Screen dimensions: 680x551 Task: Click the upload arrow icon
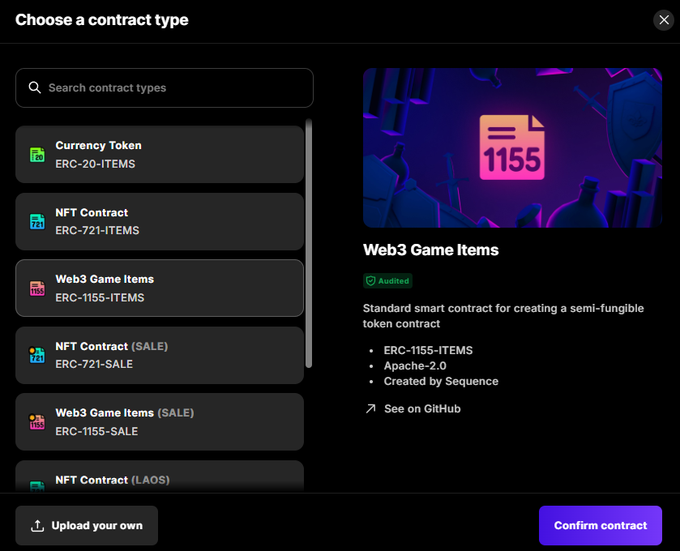coord(37,525)
